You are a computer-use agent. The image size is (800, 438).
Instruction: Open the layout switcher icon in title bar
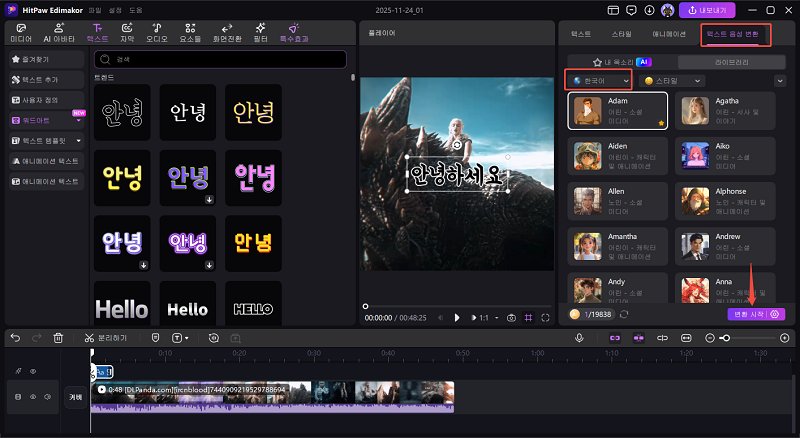613,10
